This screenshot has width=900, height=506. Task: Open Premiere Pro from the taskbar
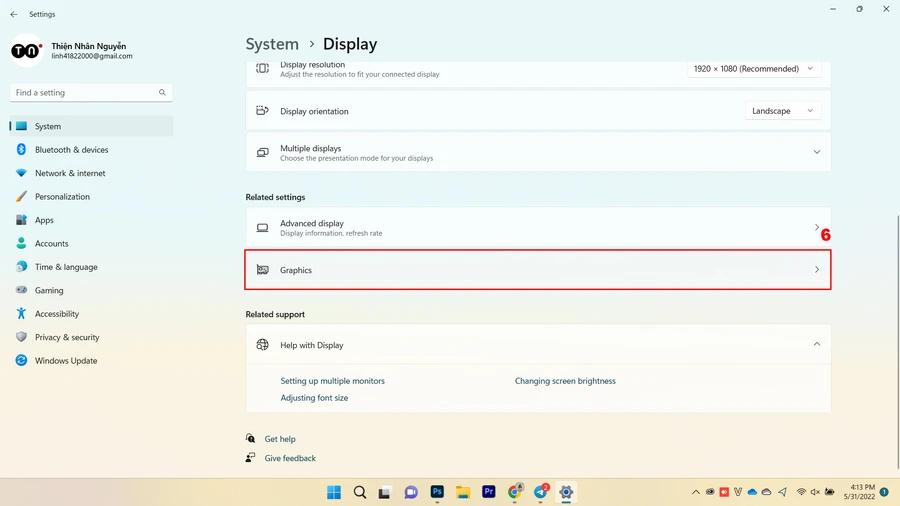click(x=488, y=492)
